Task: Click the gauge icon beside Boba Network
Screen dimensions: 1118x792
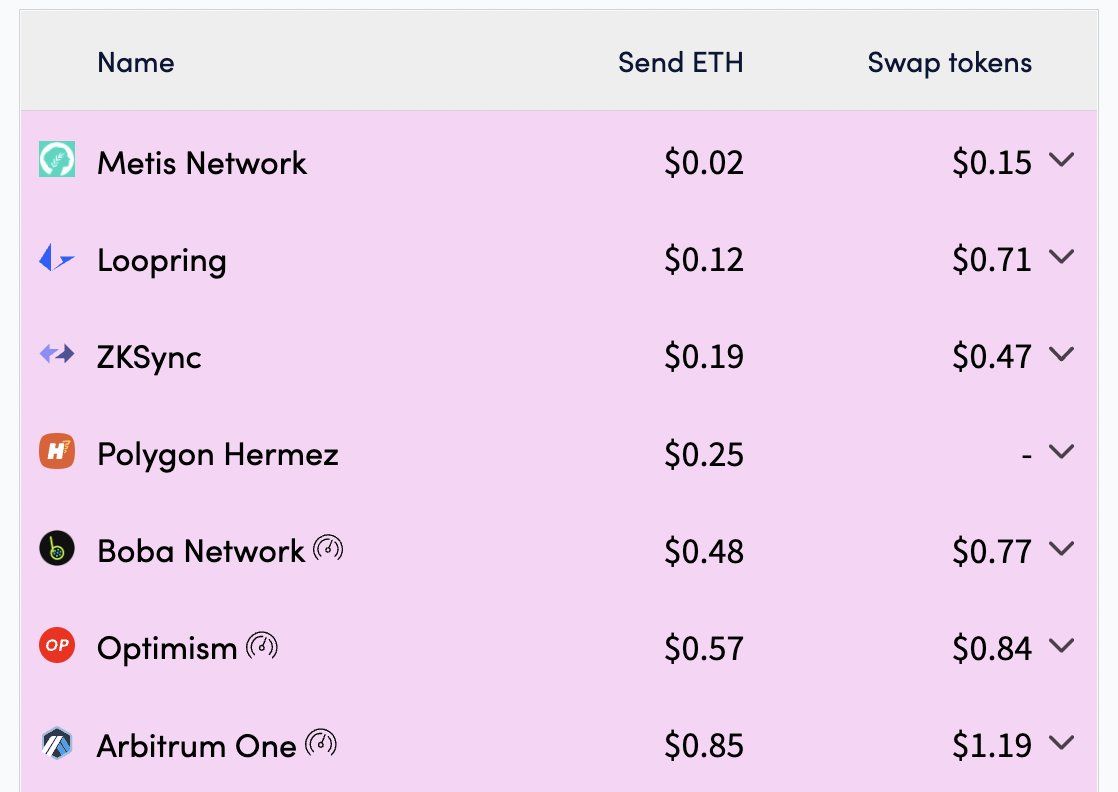Action: pos(328,548)
